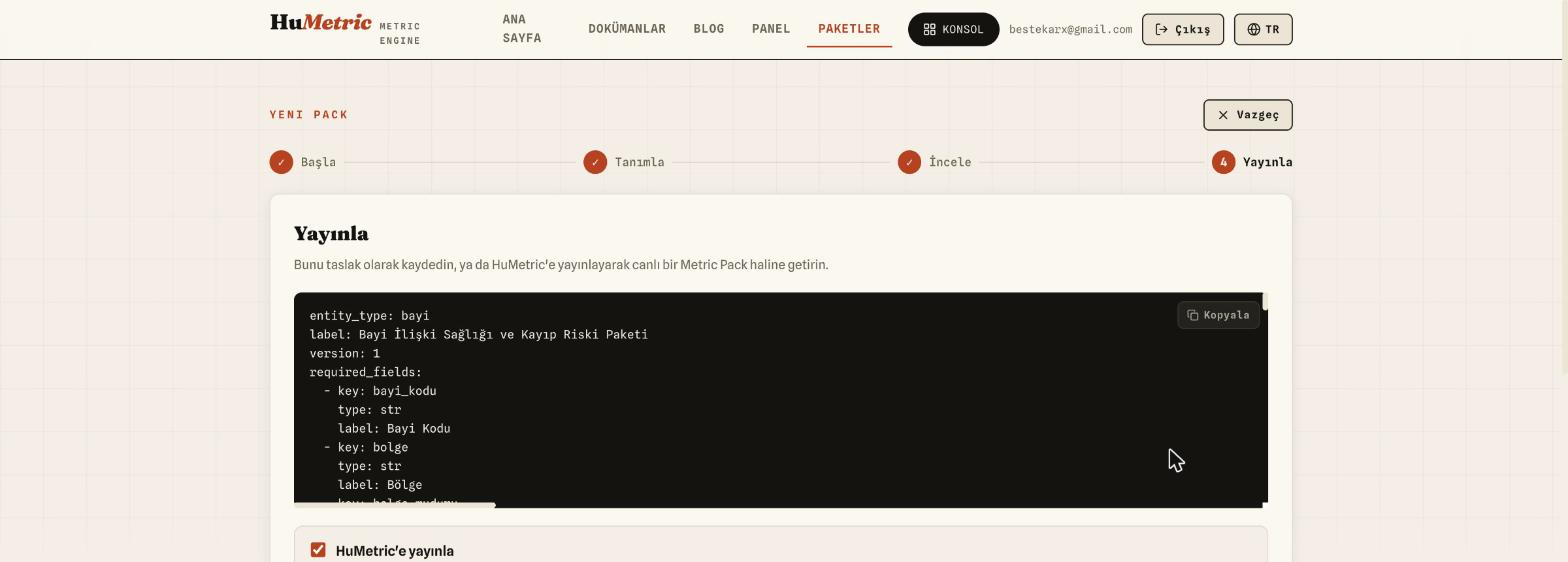Open the Panel page

tap(771, 29)
